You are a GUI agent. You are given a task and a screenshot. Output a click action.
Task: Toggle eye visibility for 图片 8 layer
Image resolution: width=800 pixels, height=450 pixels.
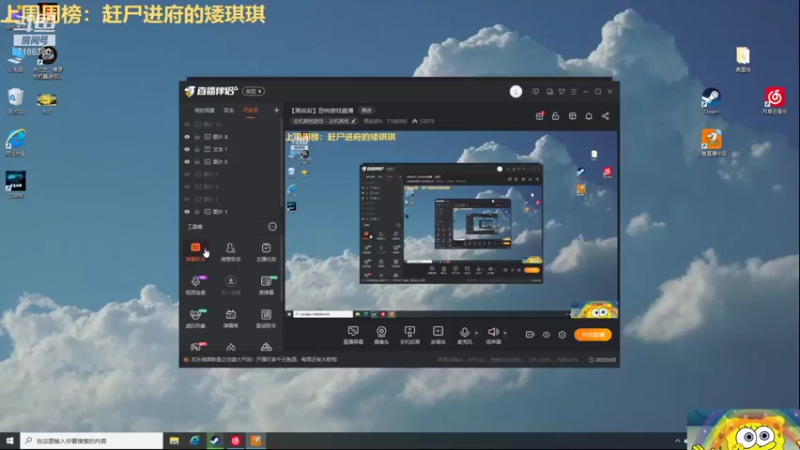[x=187, y=137]
